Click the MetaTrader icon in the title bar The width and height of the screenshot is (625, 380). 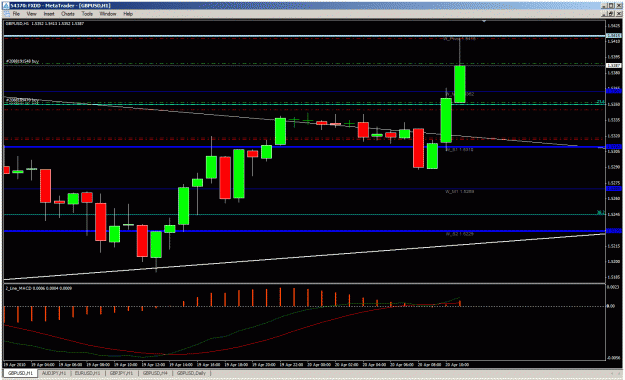click(6, 5)
